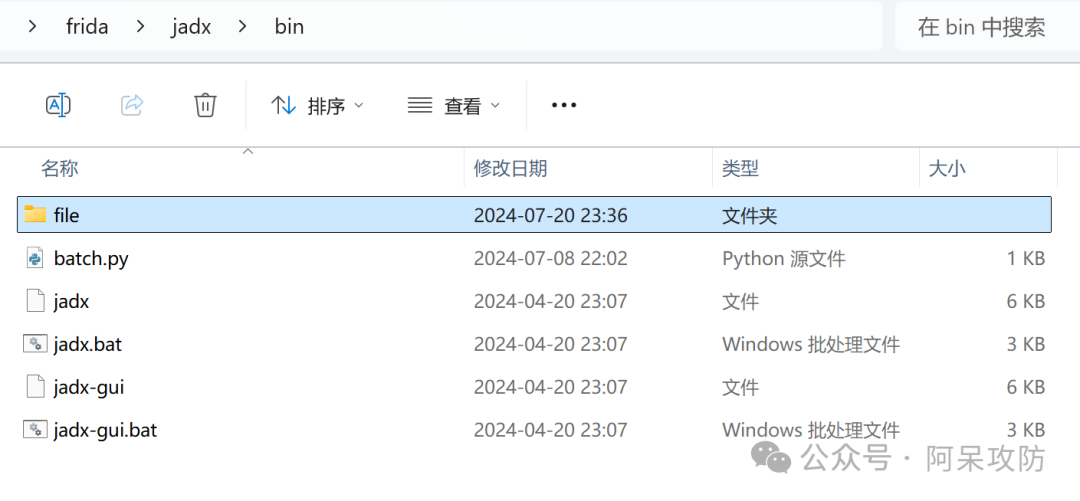Click the Delete trash can icon
The image size is (1080, 501).
205,105
